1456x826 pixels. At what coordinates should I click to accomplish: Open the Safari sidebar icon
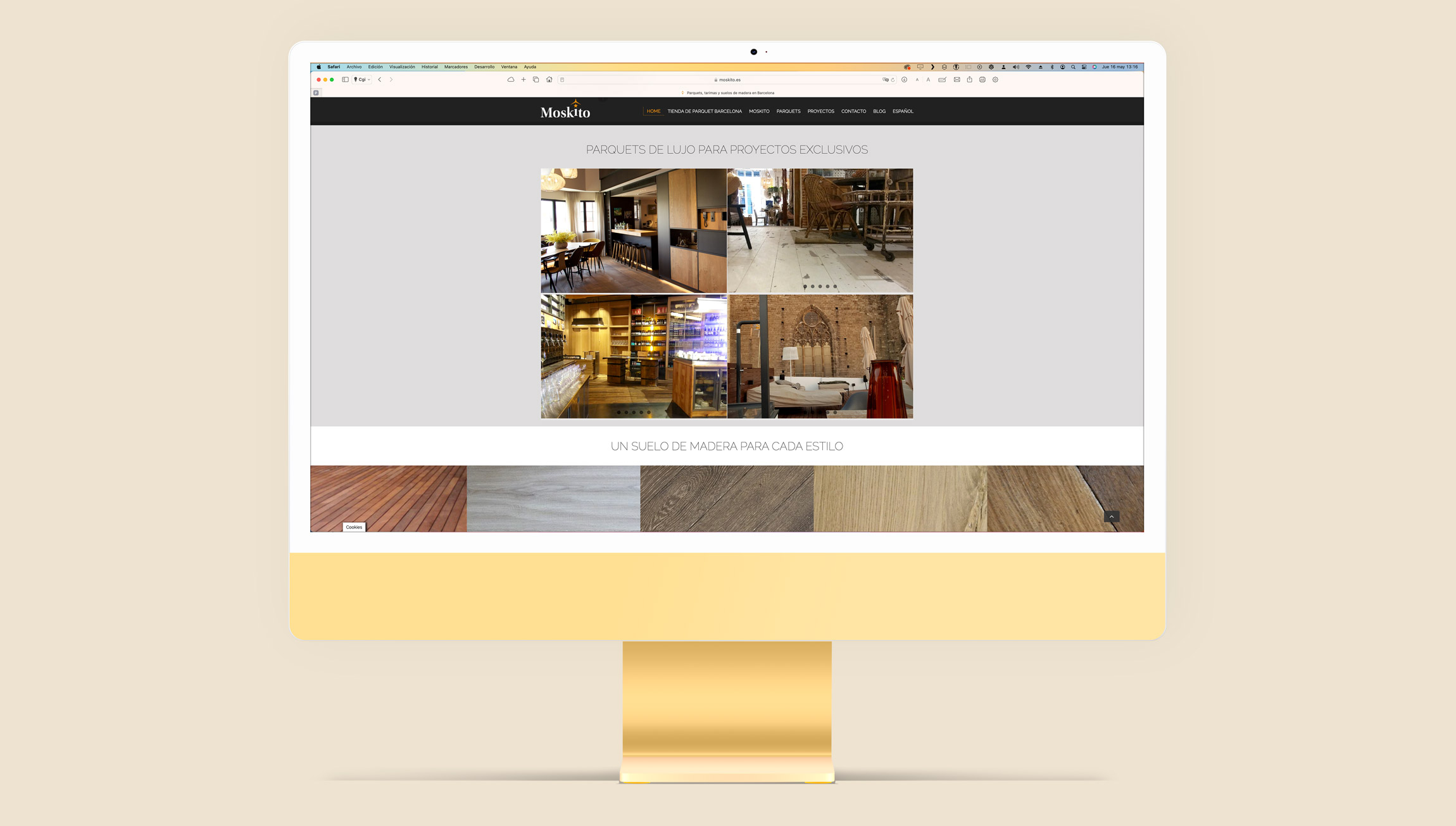[x=345, y=79]
